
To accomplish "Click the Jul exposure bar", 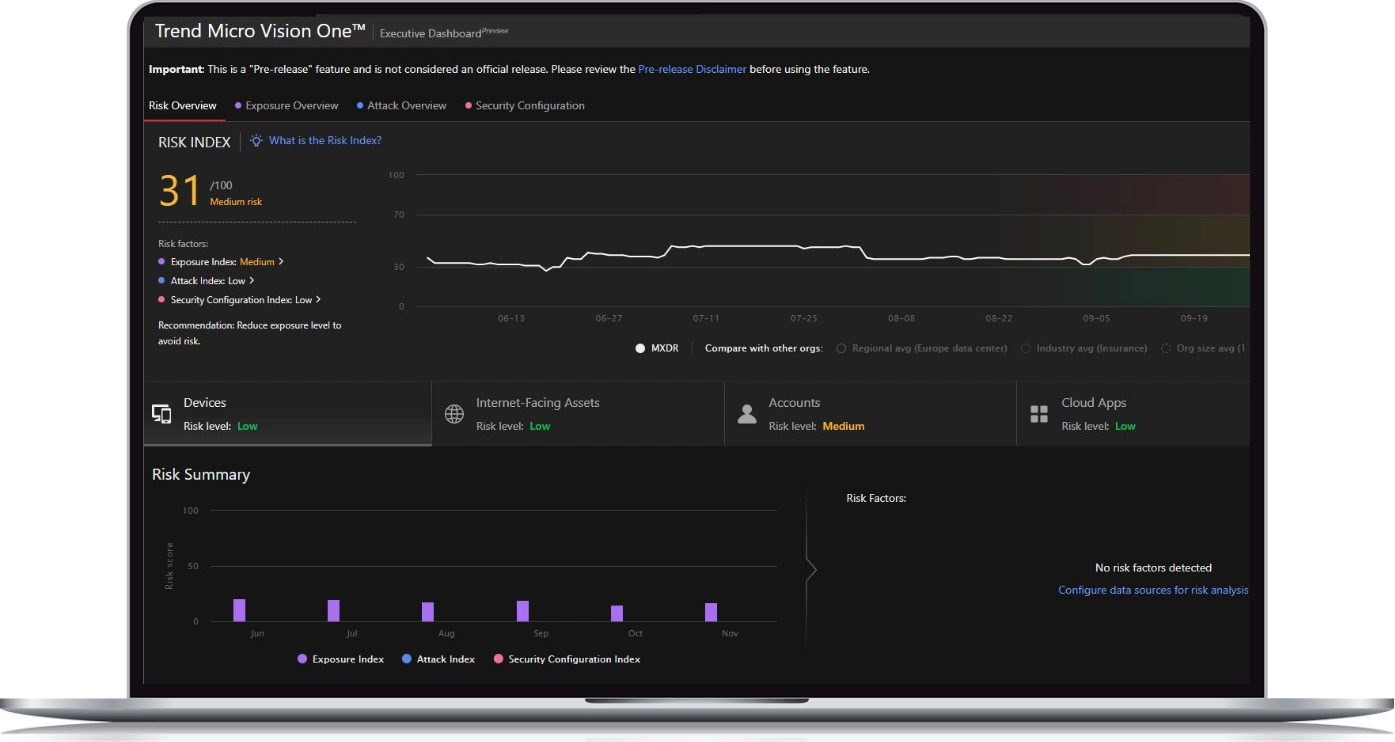I will point(334,611).
